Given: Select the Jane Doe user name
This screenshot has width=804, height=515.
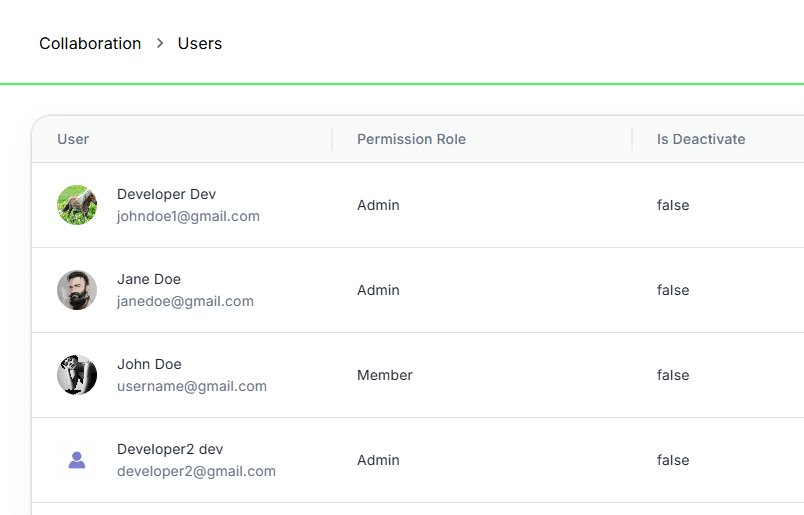Looking at the screenshot, I should (149, 279).
